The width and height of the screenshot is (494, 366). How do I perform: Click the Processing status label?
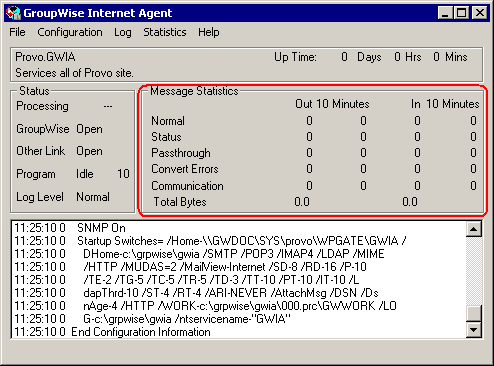click(42, 106)
